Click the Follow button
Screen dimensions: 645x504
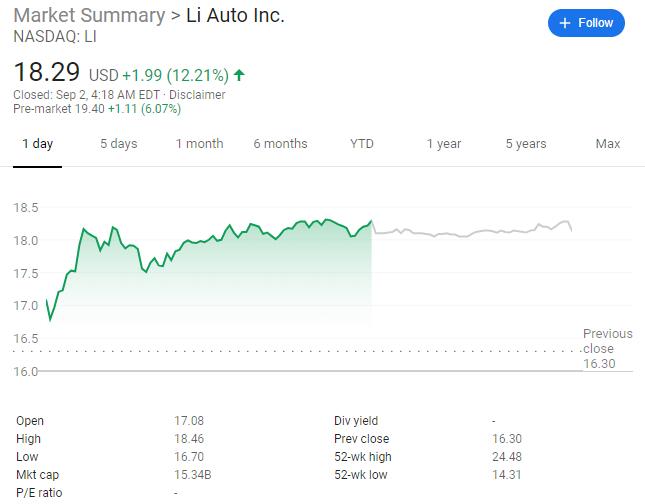tap(586, 23)
